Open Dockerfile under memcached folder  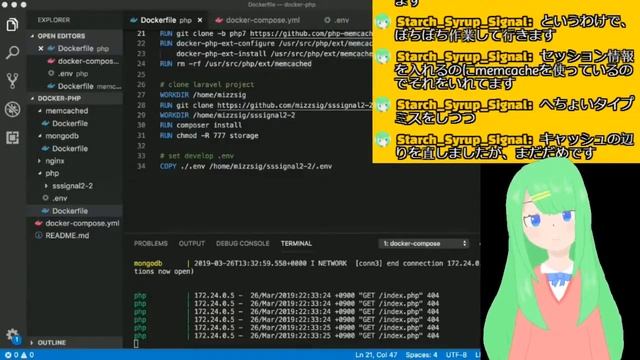tap(70, 123)
